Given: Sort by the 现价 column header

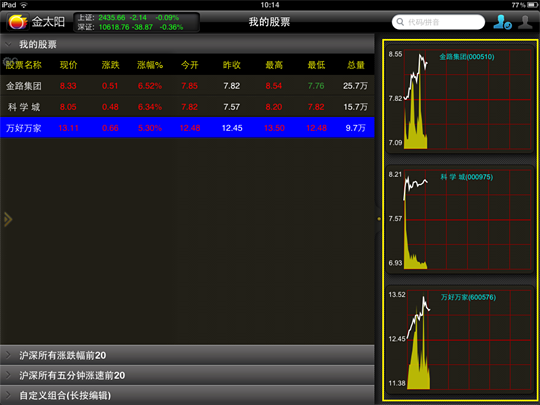Looking at the screenshot, I should 69,65.
